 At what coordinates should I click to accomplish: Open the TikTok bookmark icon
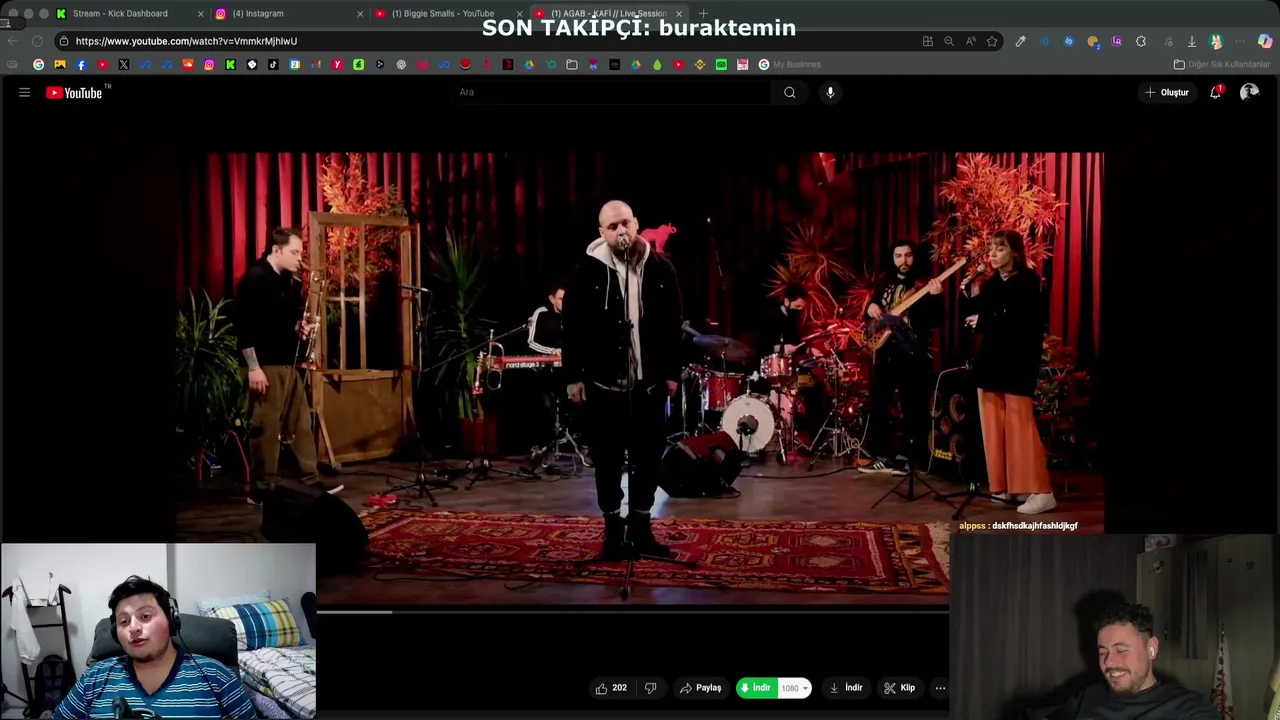[x=273, y=64]
